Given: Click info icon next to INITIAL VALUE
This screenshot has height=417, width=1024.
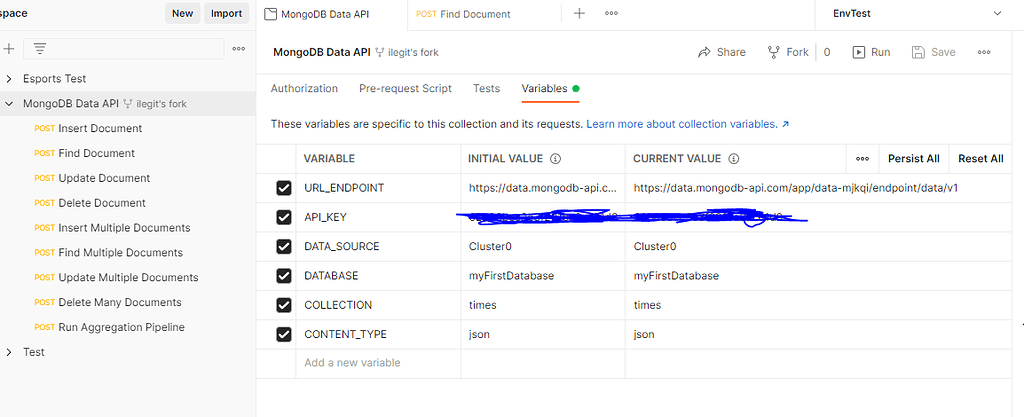Looking at the screenshot, I should (555, 159).
